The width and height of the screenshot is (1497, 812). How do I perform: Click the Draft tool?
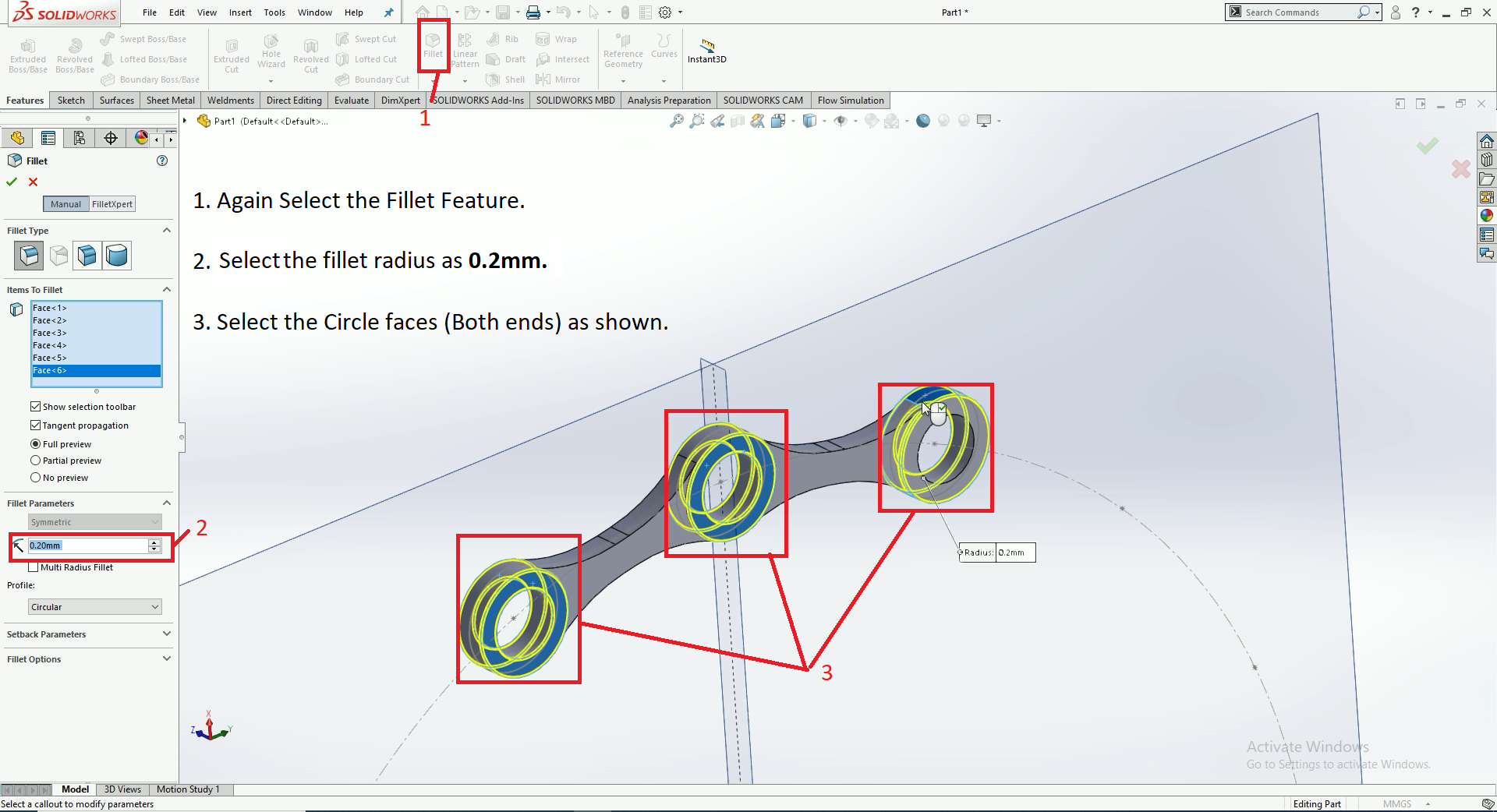(505, 59)
